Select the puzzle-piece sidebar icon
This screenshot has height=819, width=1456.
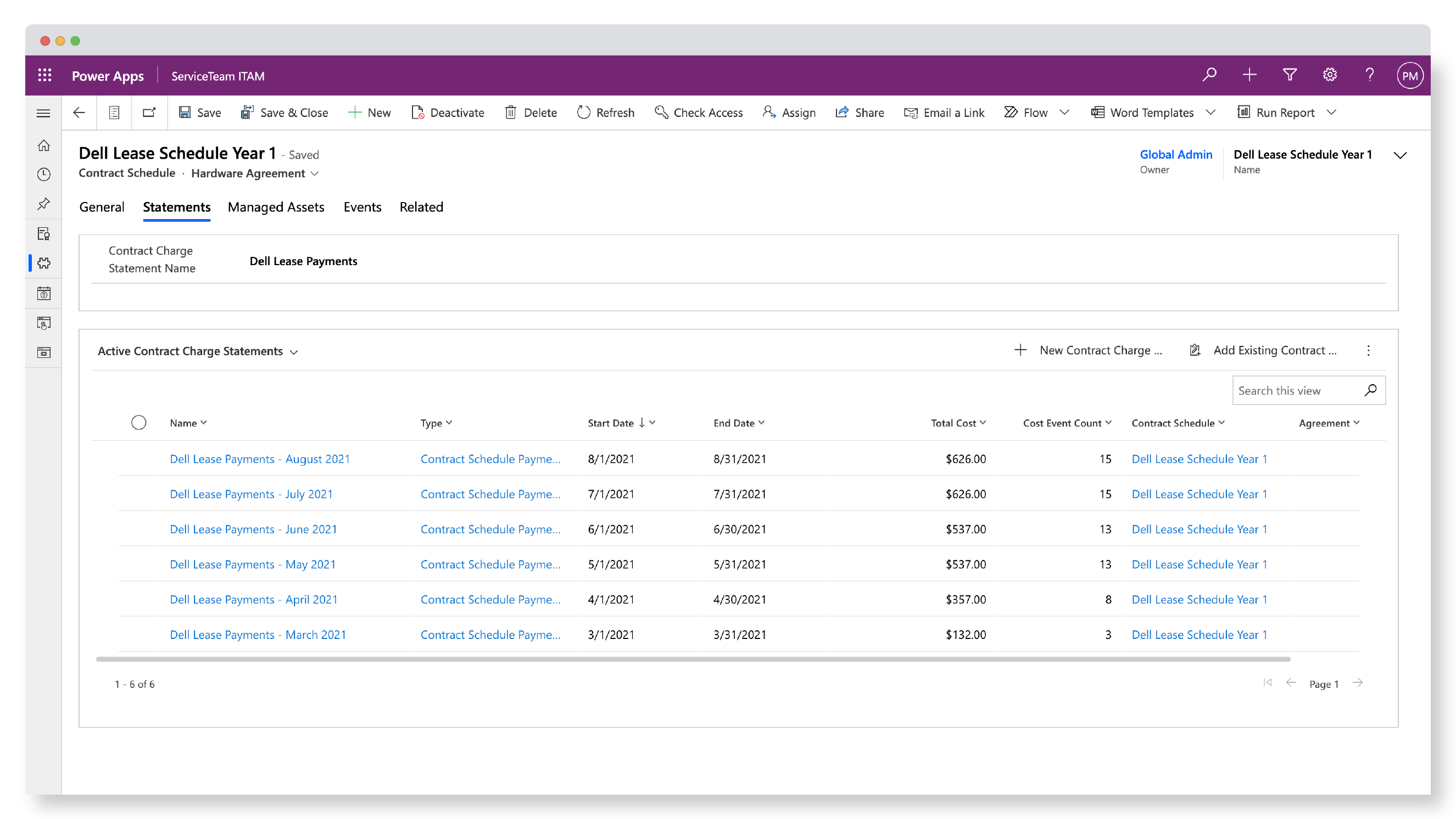point(43,262)
